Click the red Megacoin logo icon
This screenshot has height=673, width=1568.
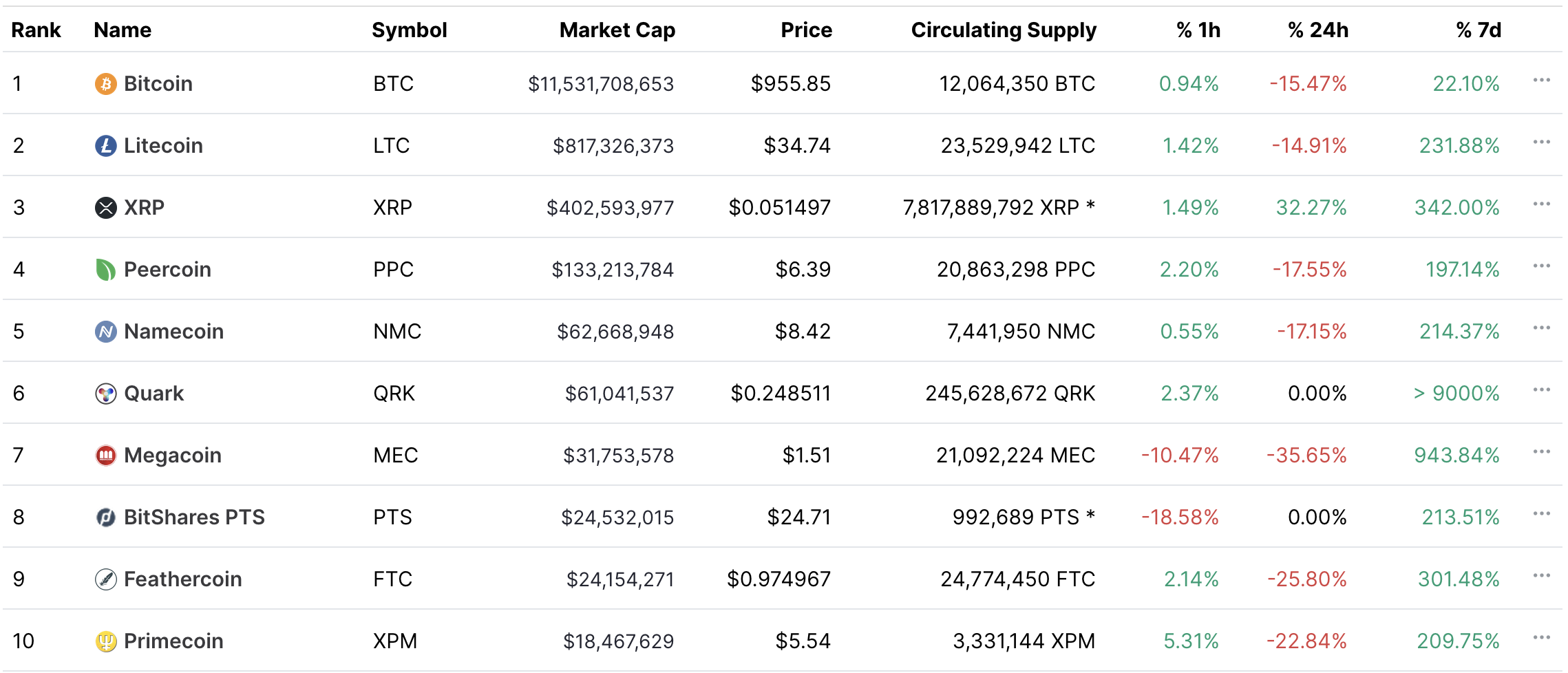click(105, 456)
